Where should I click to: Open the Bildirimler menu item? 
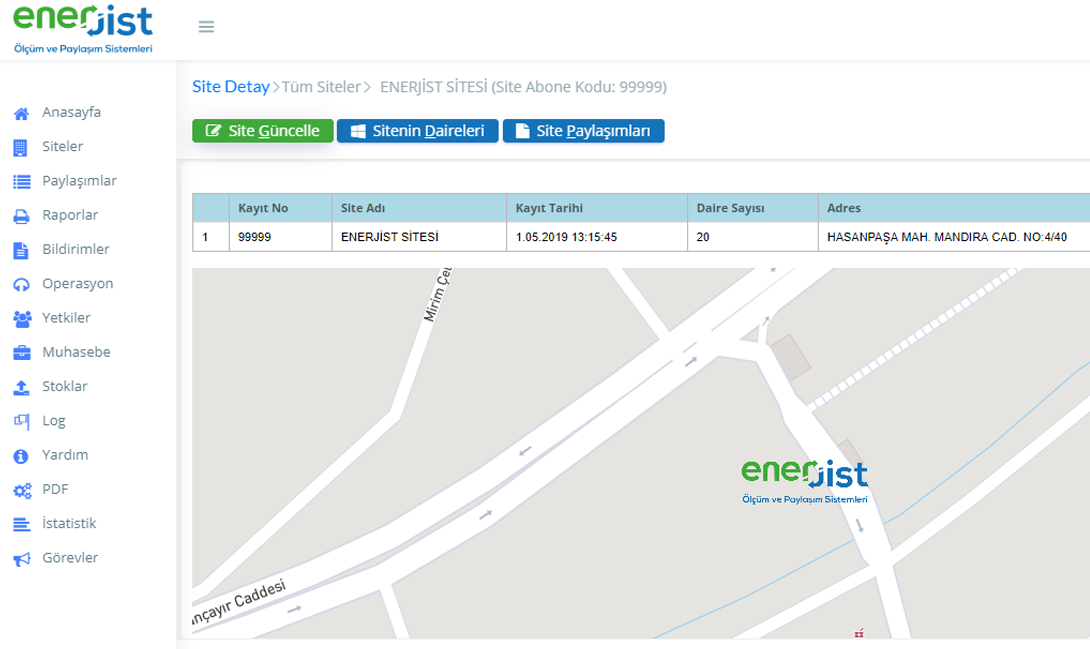75,249
